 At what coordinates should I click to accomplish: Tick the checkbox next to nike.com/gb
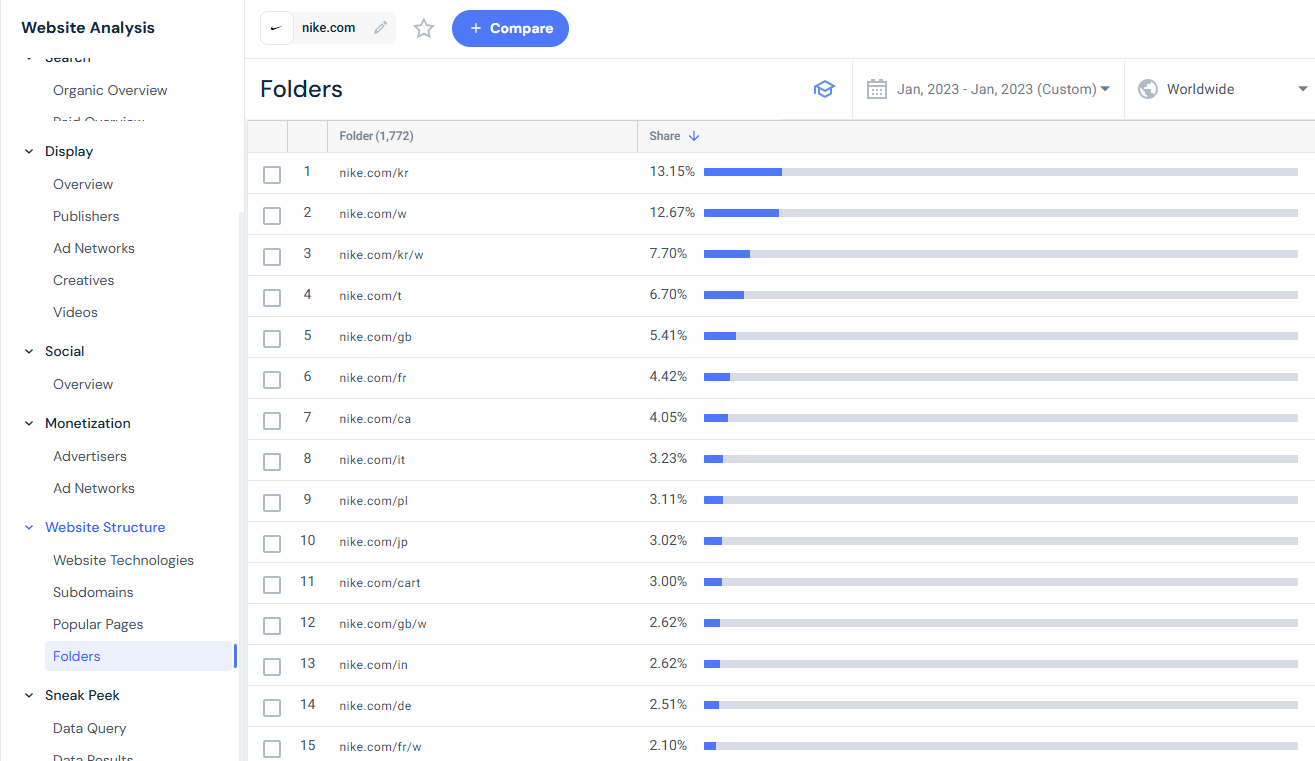coord(271,338)
